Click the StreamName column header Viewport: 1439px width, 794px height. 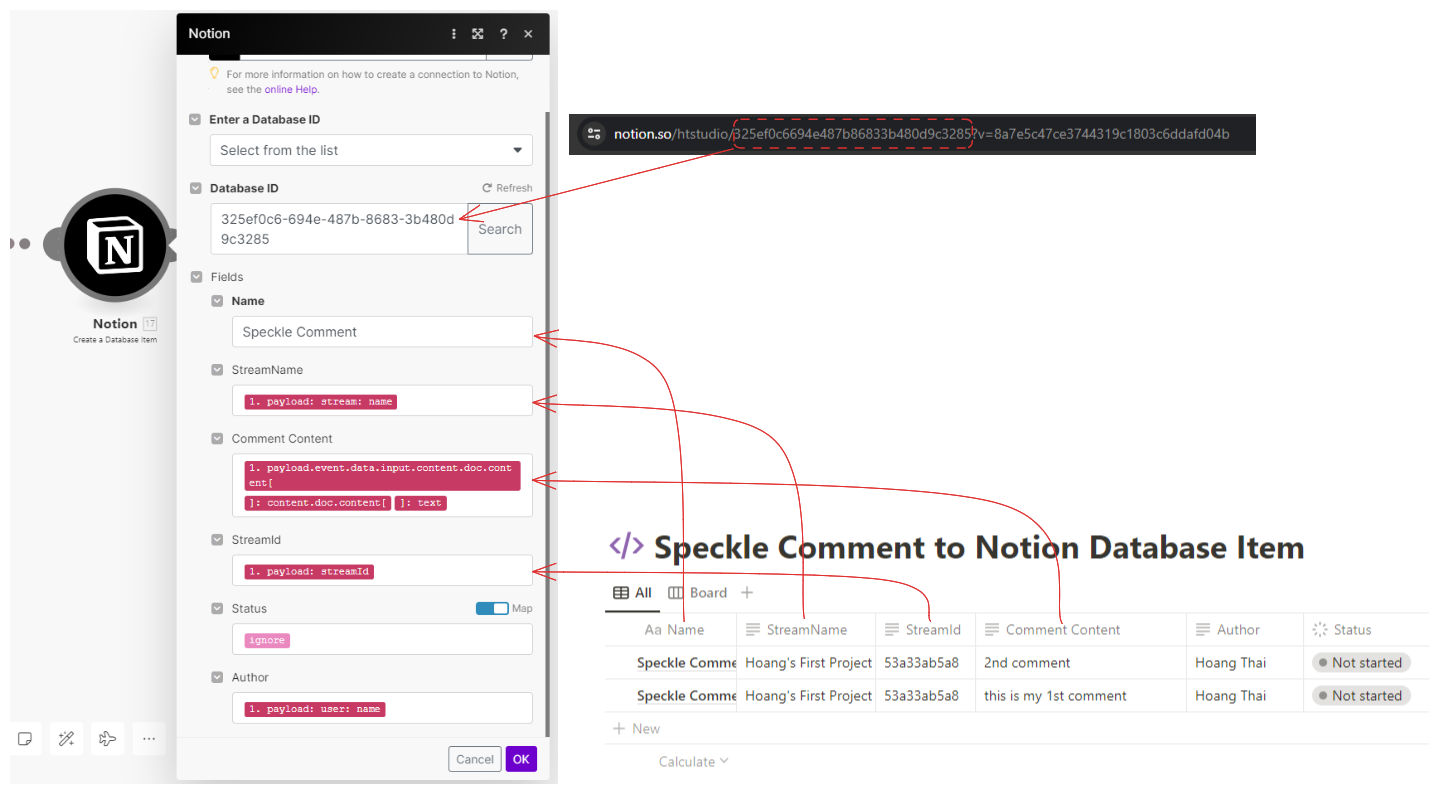tap(806, 630)
